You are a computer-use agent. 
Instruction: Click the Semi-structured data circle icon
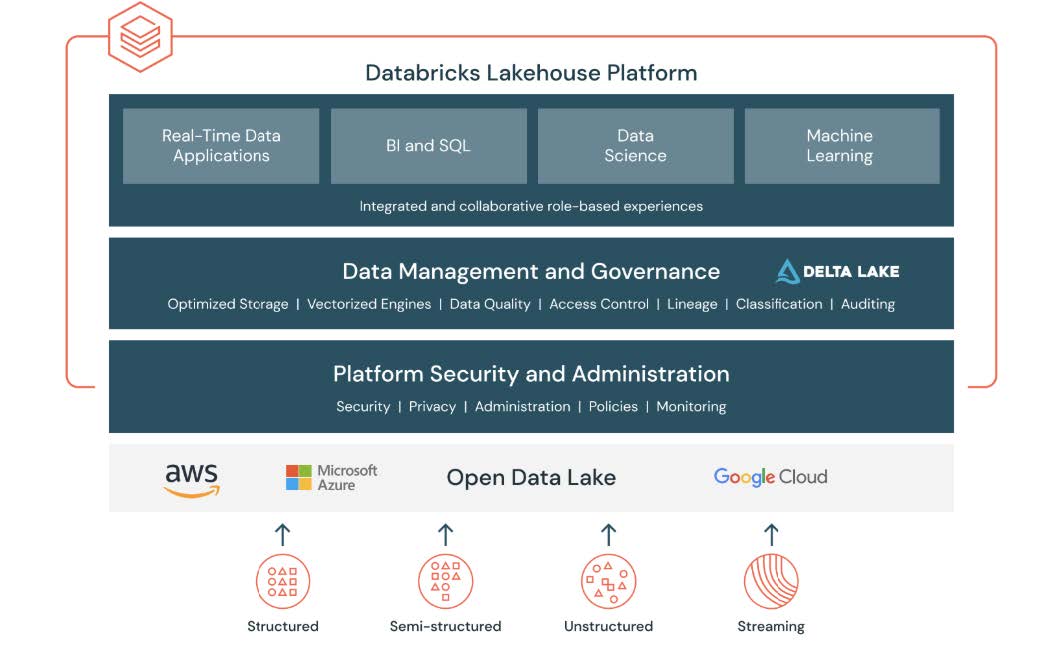pos(446,581)
